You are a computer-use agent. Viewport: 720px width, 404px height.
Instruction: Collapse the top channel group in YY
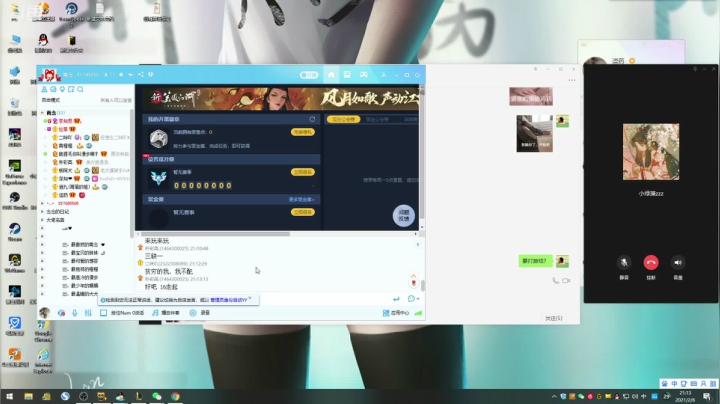(x=42, y=112)
